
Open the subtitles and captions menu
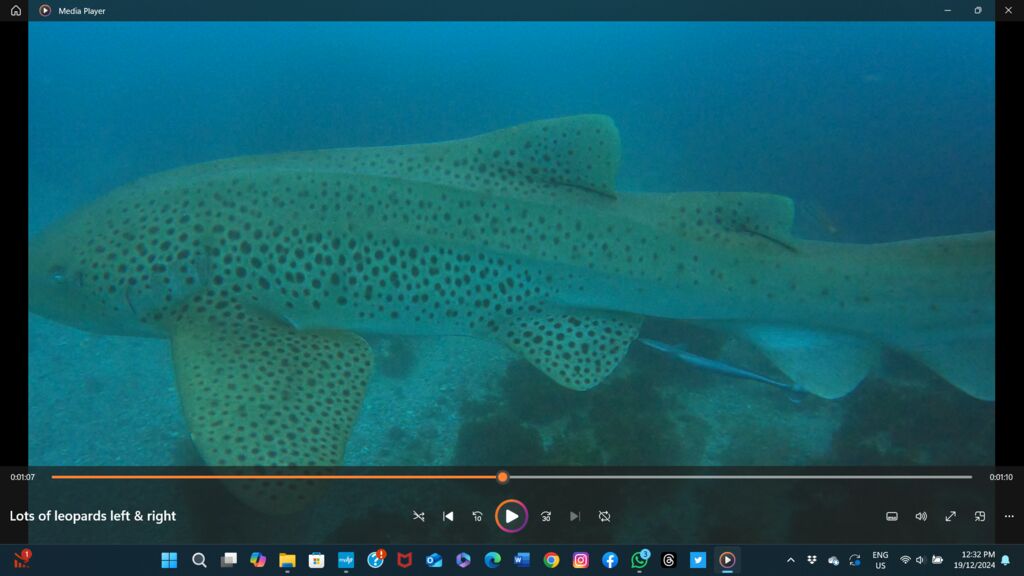coord(892,516)
